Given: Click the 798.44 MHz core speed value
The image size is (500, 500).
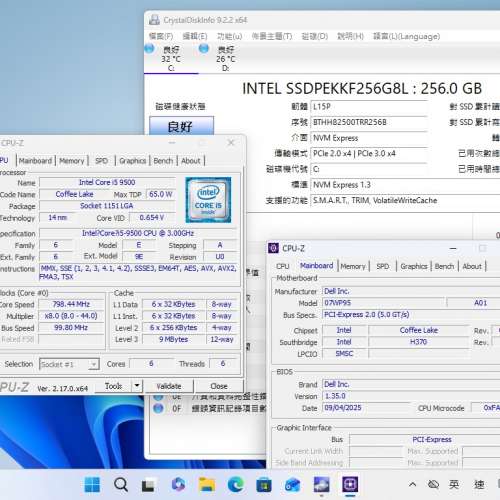Looking at the screenshot, I should click(71, 304).
